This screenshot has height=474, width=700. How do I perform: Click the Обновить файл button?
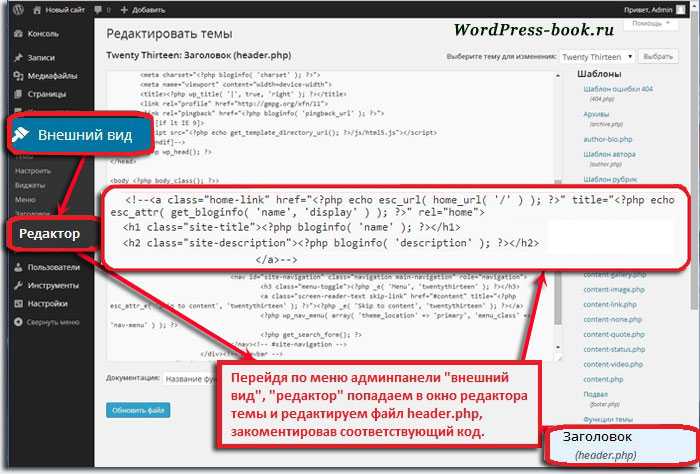pyautogui.click(x=138, y=411)
